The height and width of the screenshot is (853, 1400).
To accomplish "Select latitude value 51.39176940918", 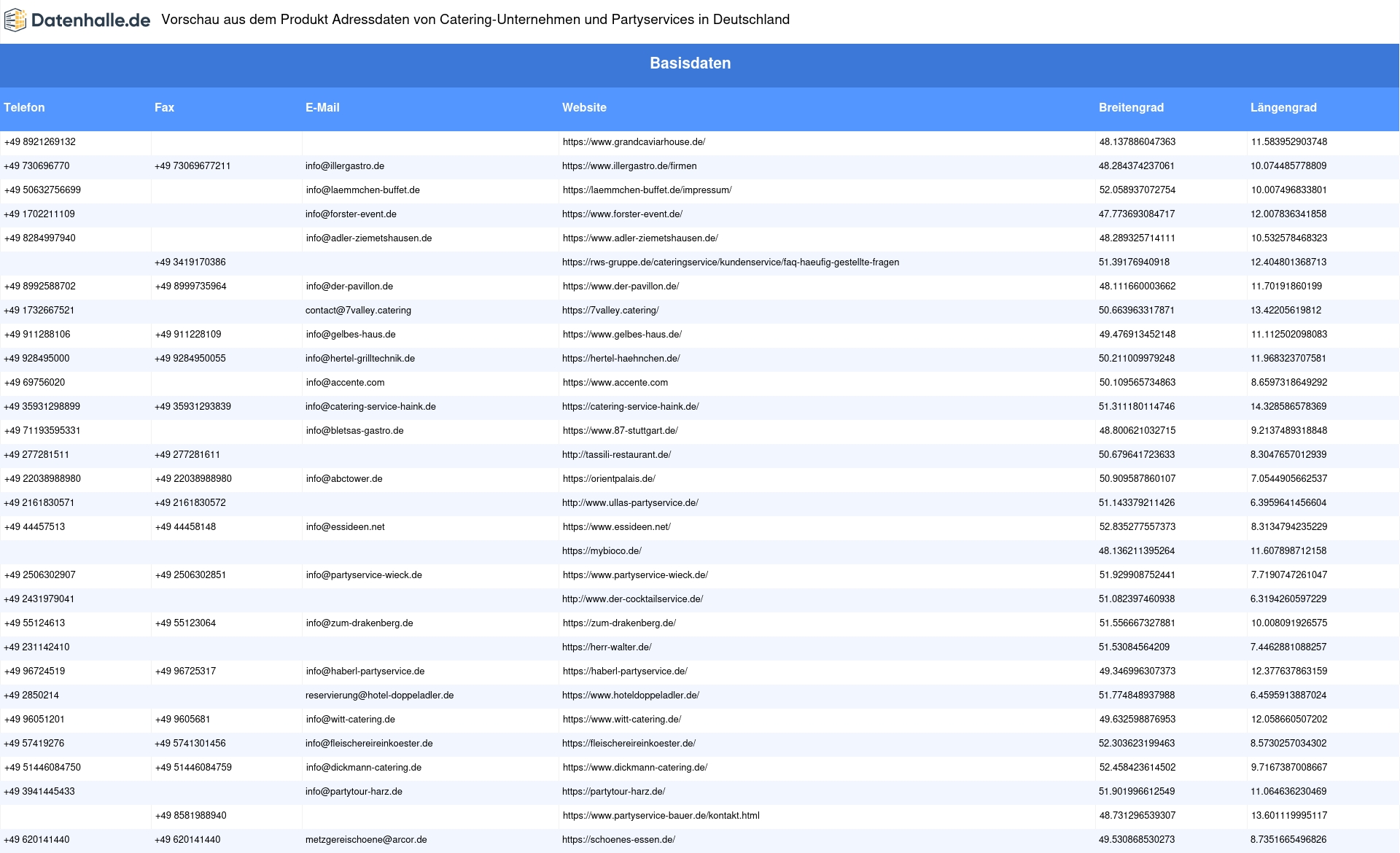I will tap(1134, 262).
